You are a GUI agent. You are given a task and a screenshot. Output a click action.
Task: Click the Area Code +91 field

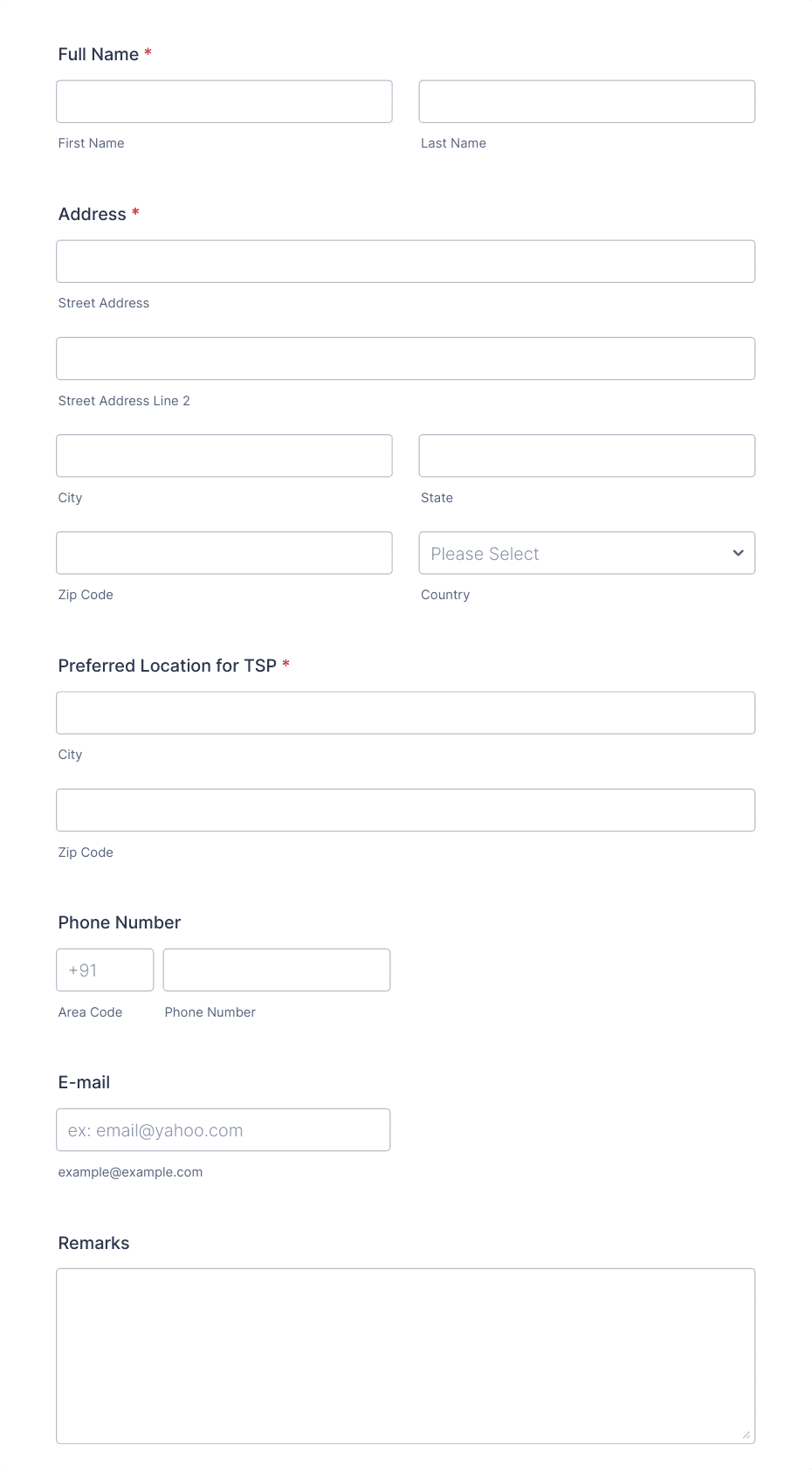tap(105, 970)
